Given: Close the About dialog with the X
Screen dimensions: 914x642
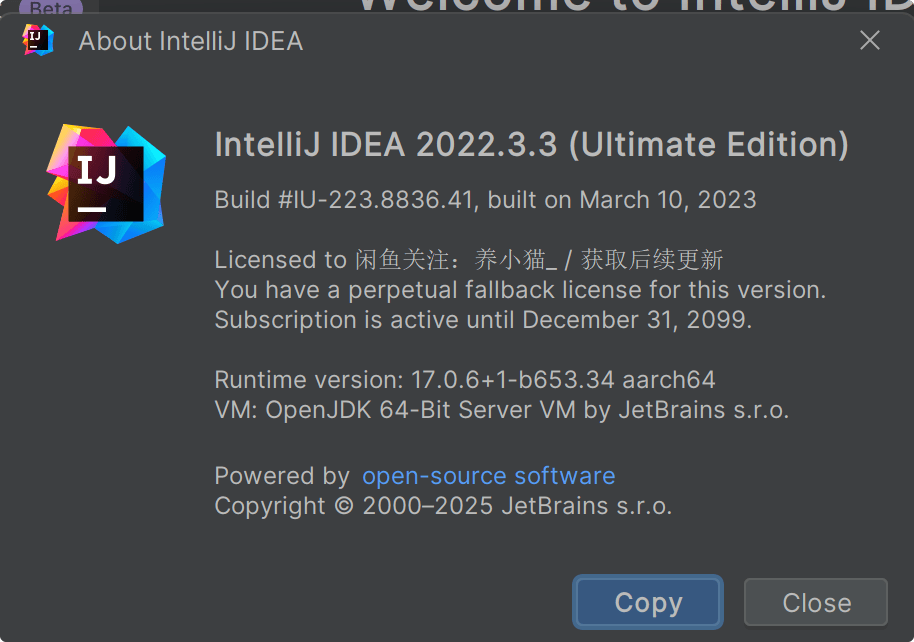Looking at the screenshot, I should 870,40.
